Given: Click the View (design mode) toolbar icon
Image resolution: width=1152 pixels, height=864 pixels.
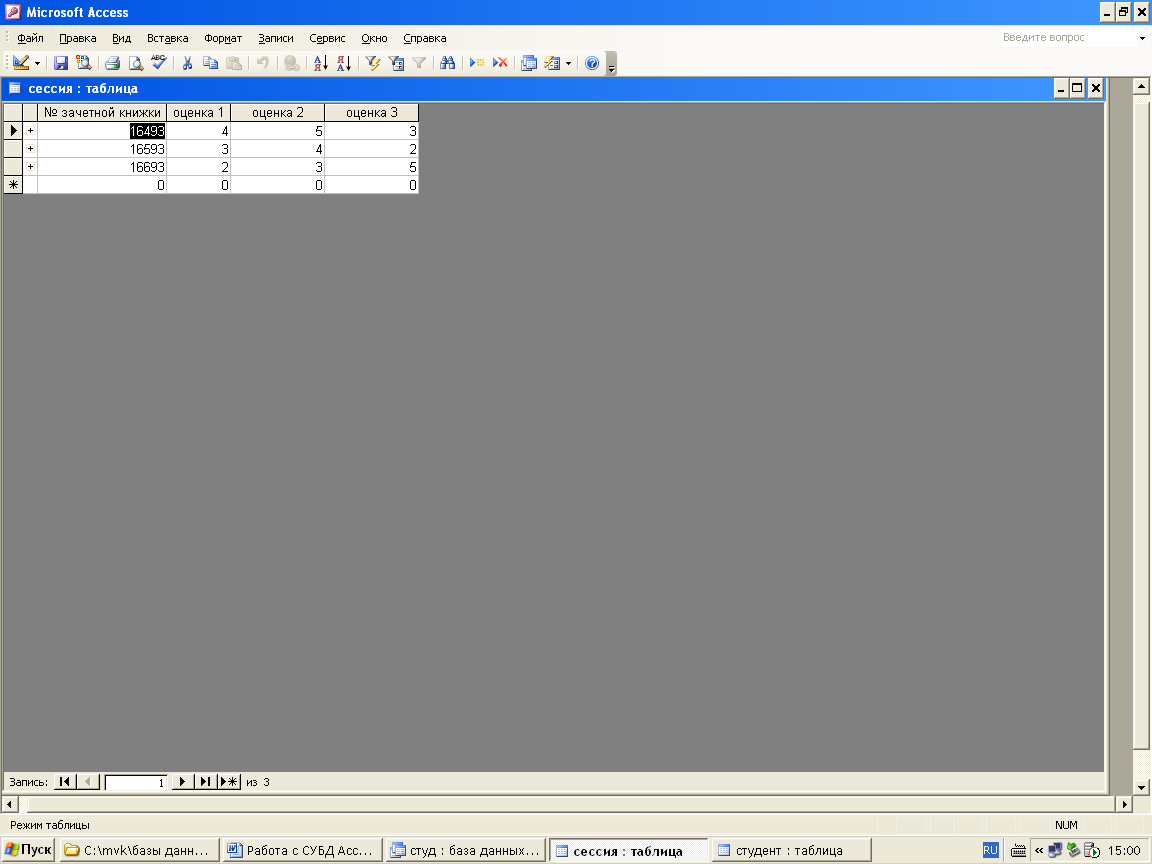Looking at the screenshot, I should pos(21,63).
